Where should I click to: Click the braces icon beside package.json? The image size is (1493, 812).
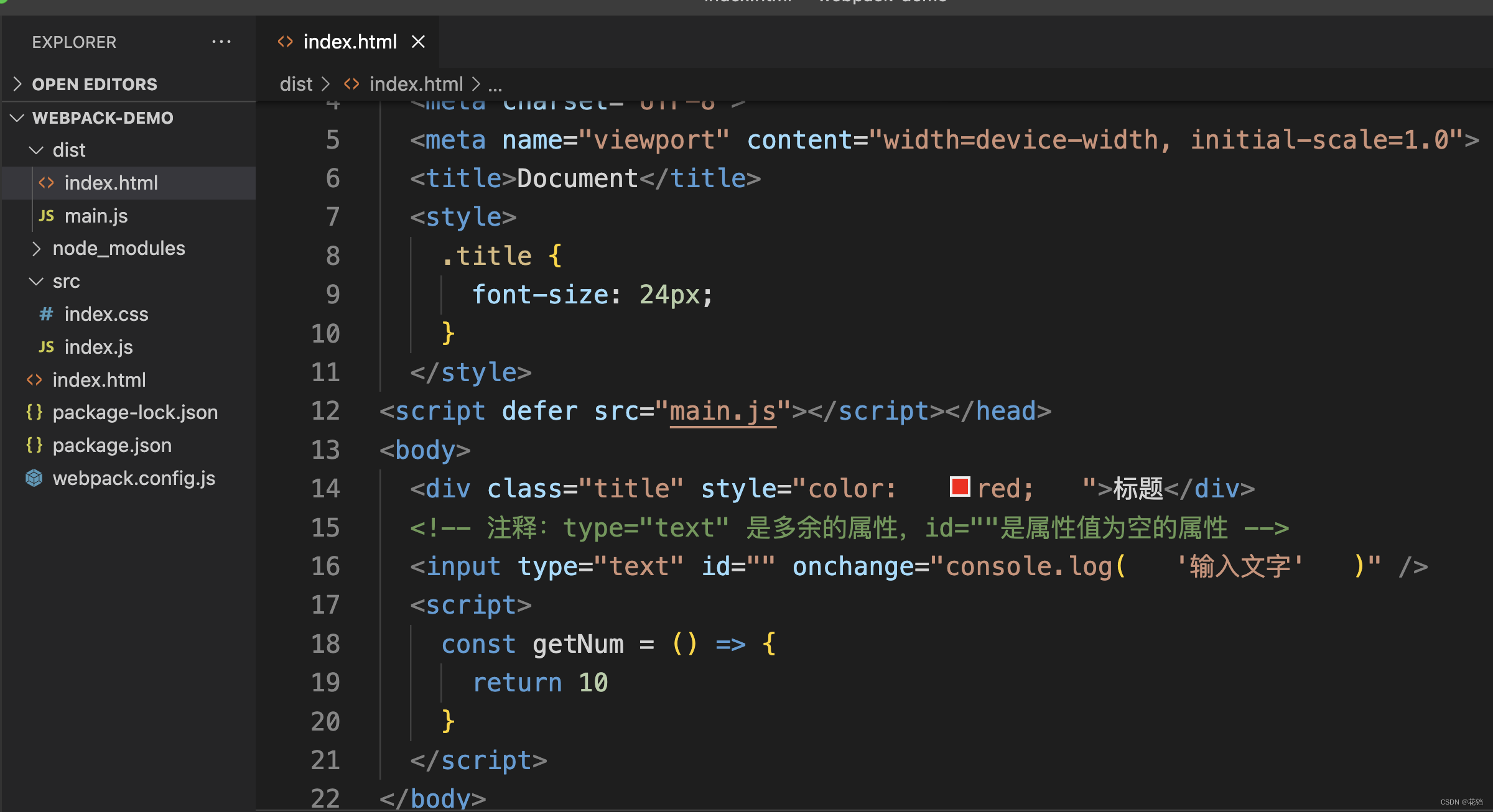tap(34, 445)
